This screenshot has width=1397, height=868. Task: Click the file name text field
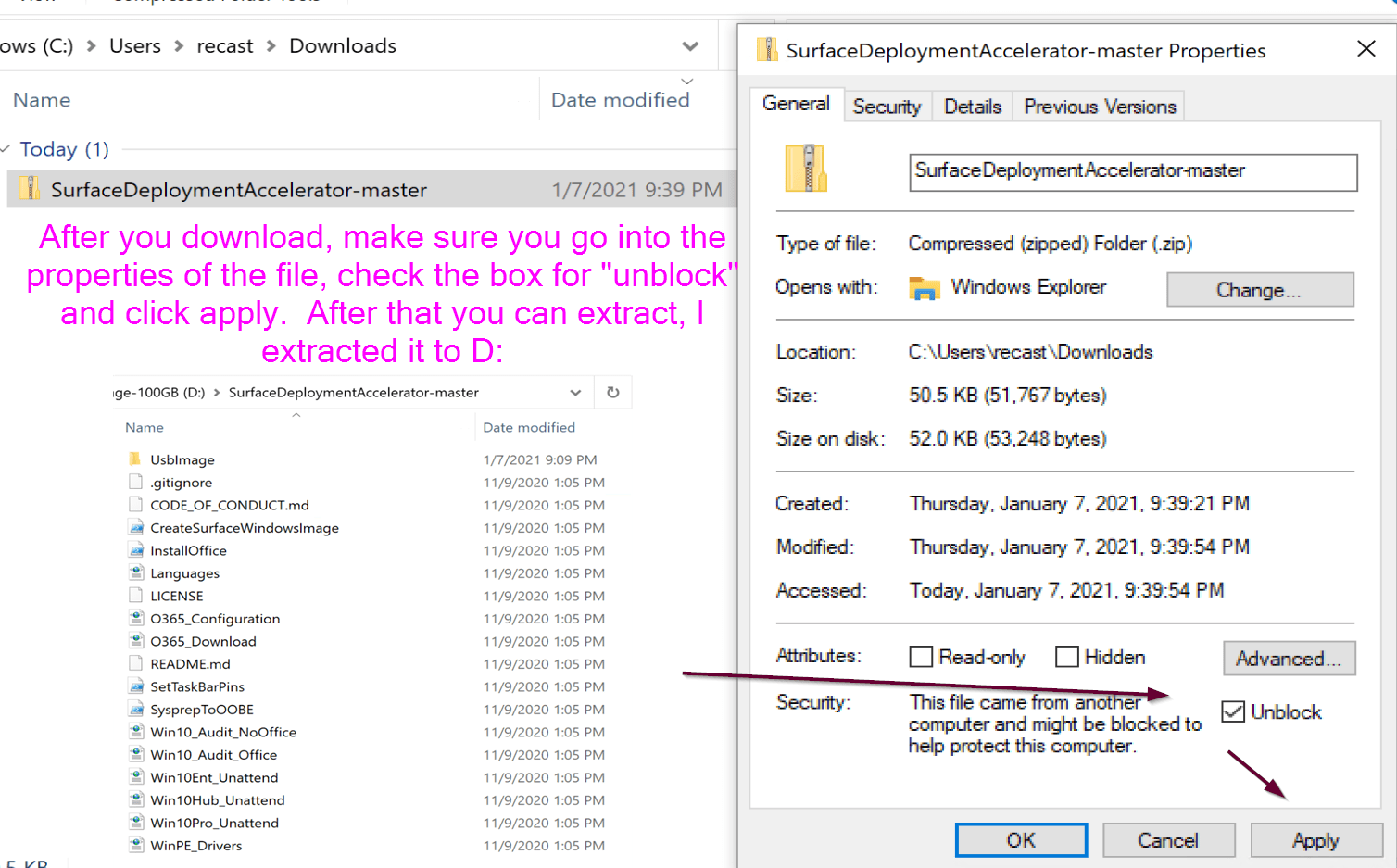click(x=1132, y=171)
